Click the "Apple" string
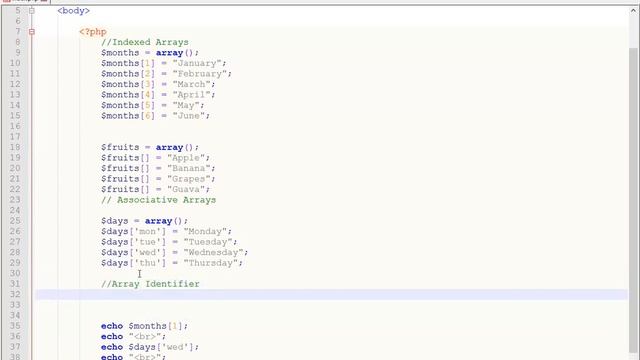This screenshot has height=360, width=640. click(186, 158)
